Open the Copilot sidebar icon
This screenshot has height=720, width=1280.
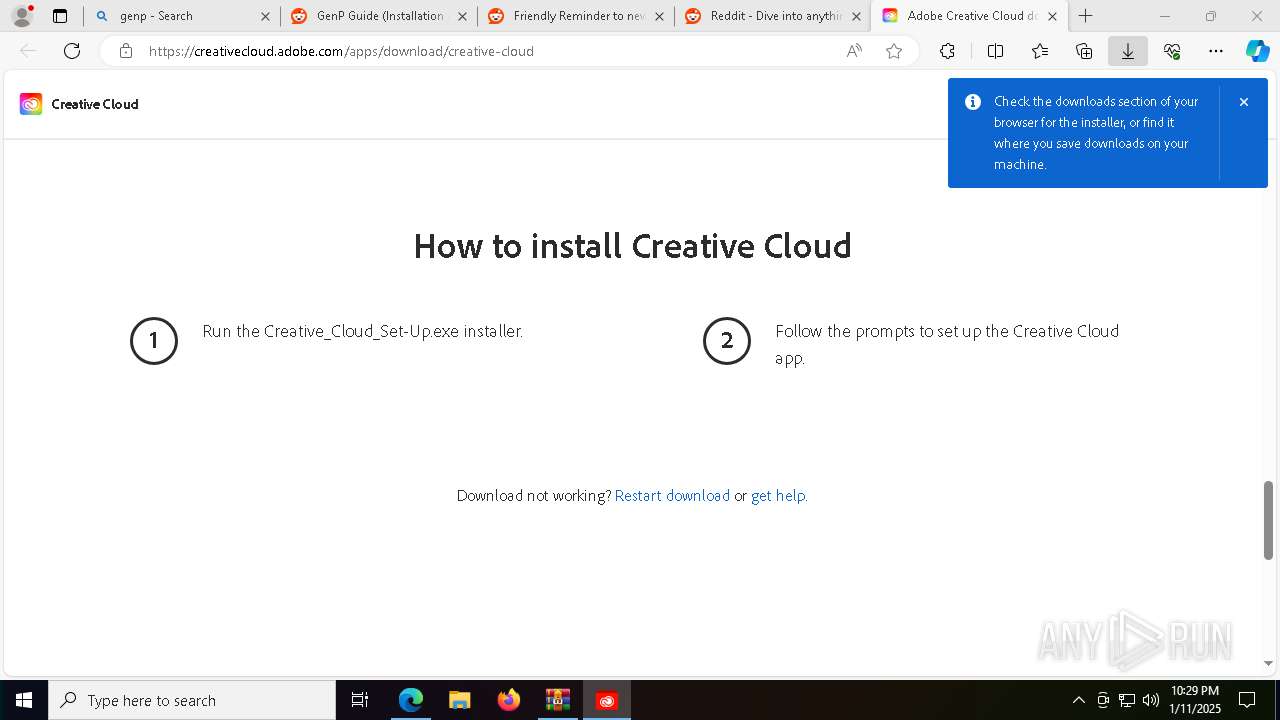[1257, 51]
